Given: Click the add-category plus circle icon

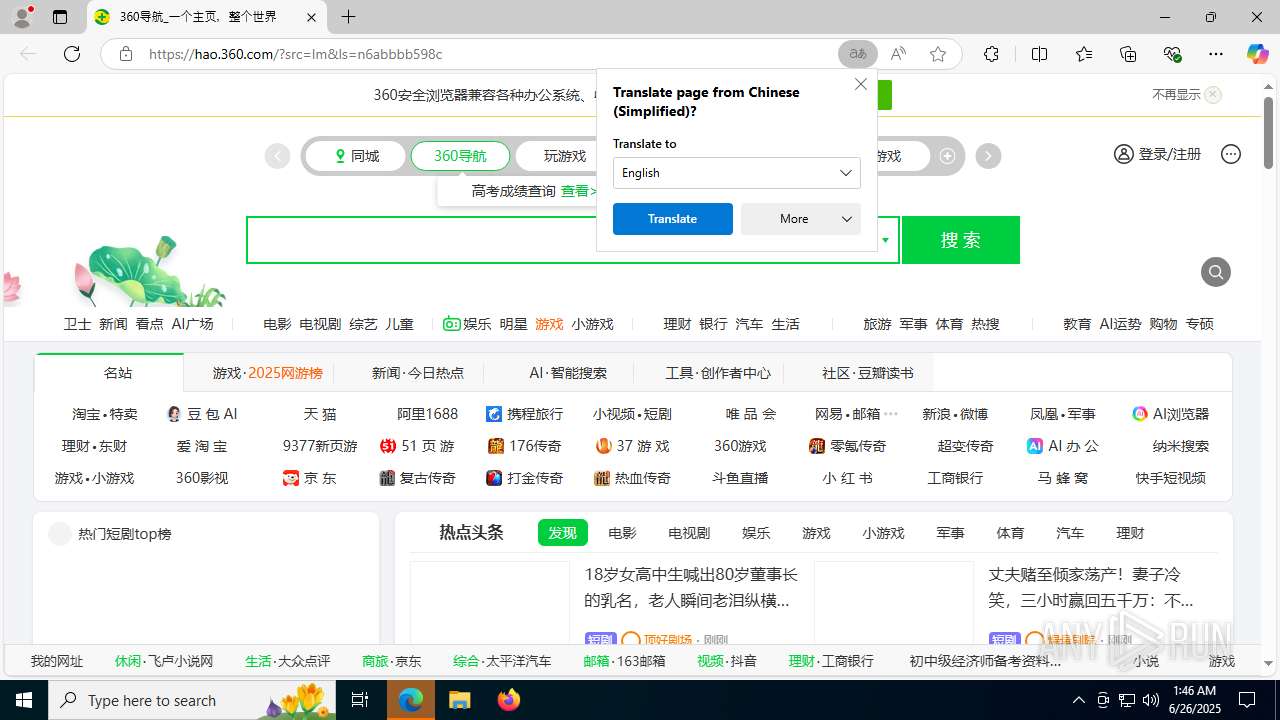Looking at the screenshot, I should [x=947, y=156].
